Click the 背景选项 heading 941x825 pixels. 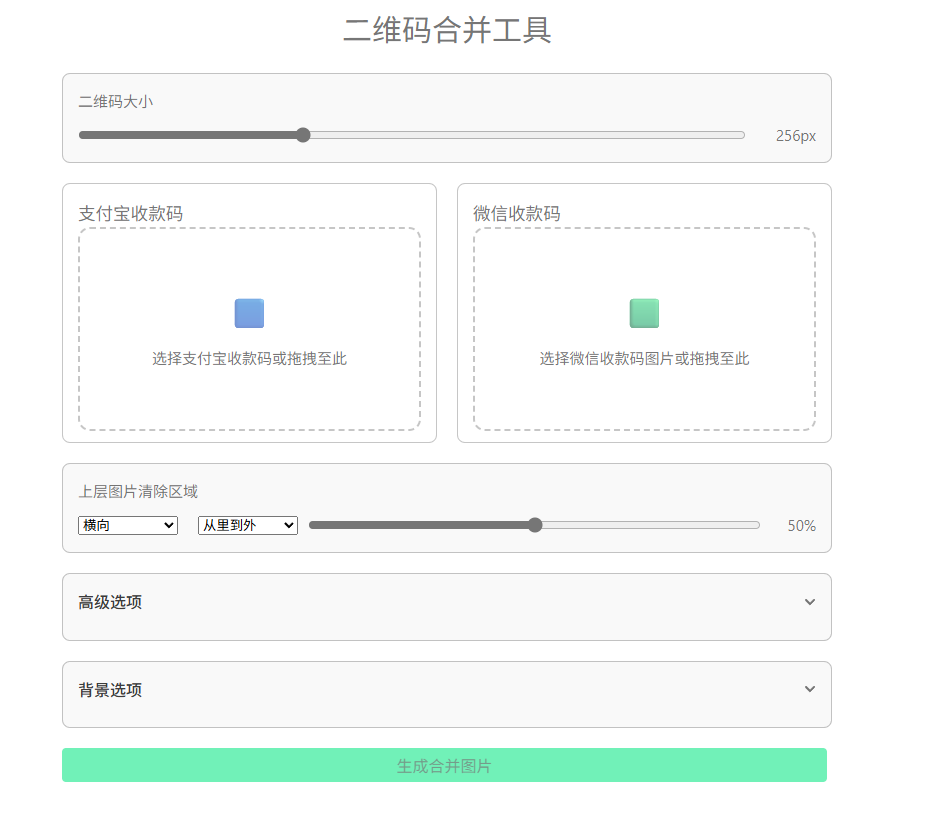110,690
